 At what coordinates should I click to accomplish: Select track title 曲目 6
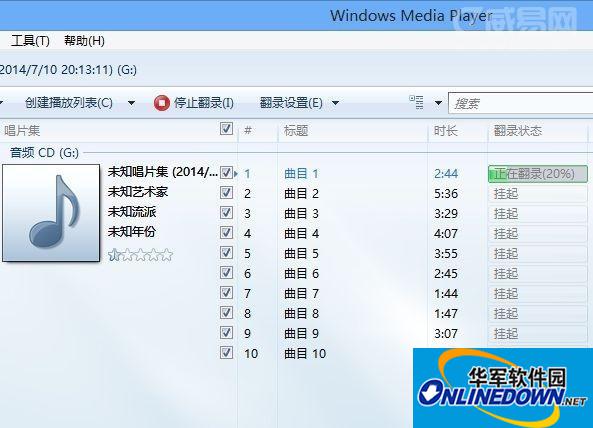click(x=301, y=274)
